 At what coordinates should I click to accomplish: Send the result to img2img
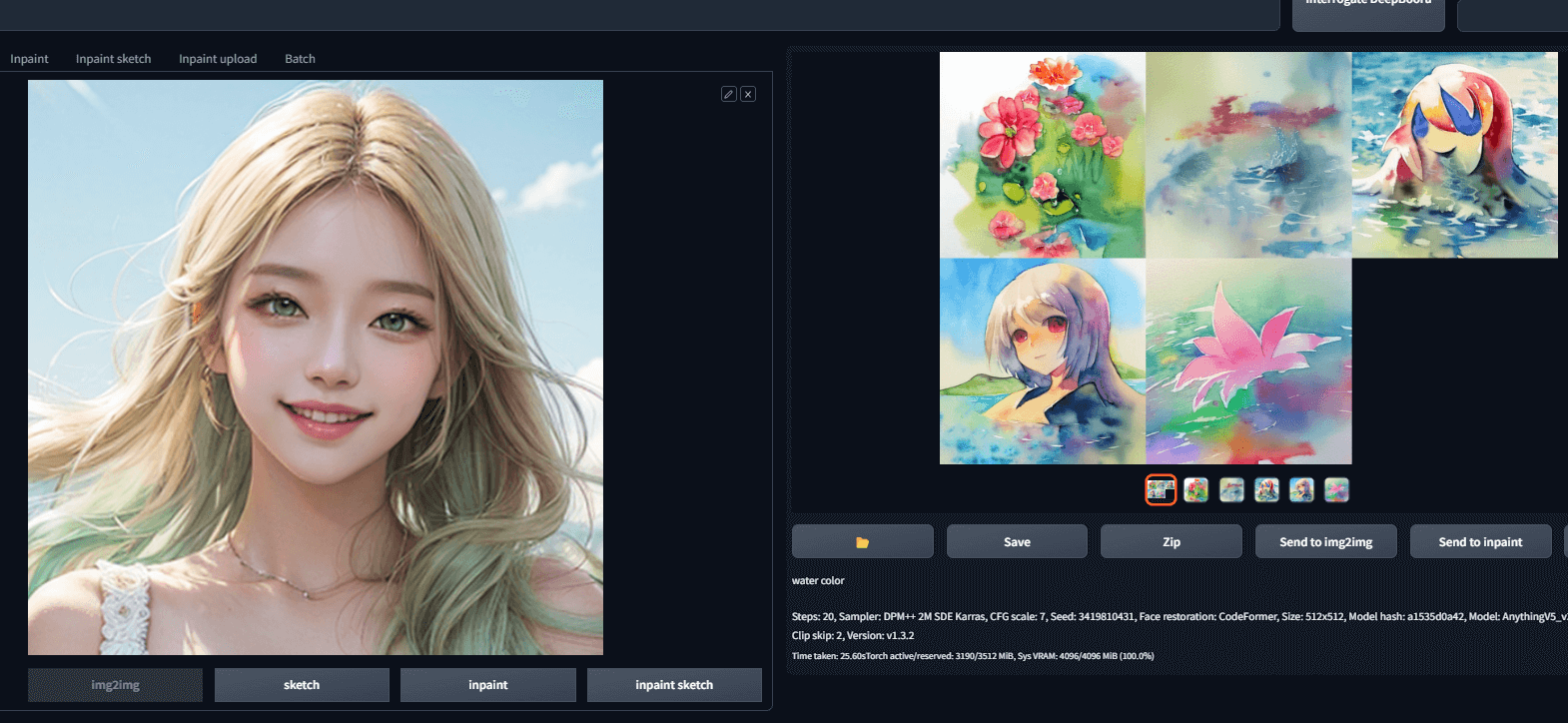pos(1326,542)
